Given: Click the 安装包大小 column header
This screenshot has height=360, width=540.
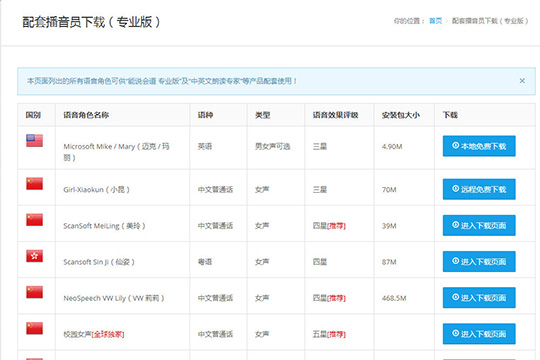Looking at the screenshot, I should tap(401, 115).
